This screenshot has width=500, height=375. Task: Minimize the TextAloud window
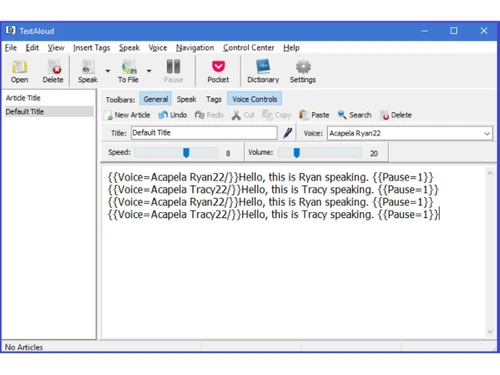pyautogui.click(x=424, y=31)
